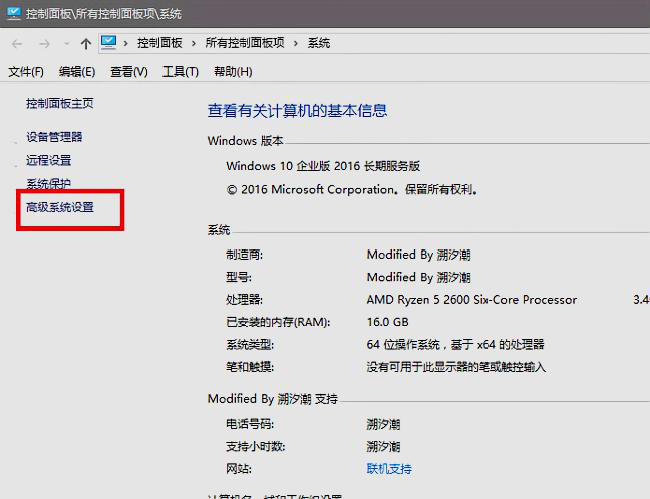Follow the 联机支持 website link
The image size is (650, 499).
coord(389,469)
